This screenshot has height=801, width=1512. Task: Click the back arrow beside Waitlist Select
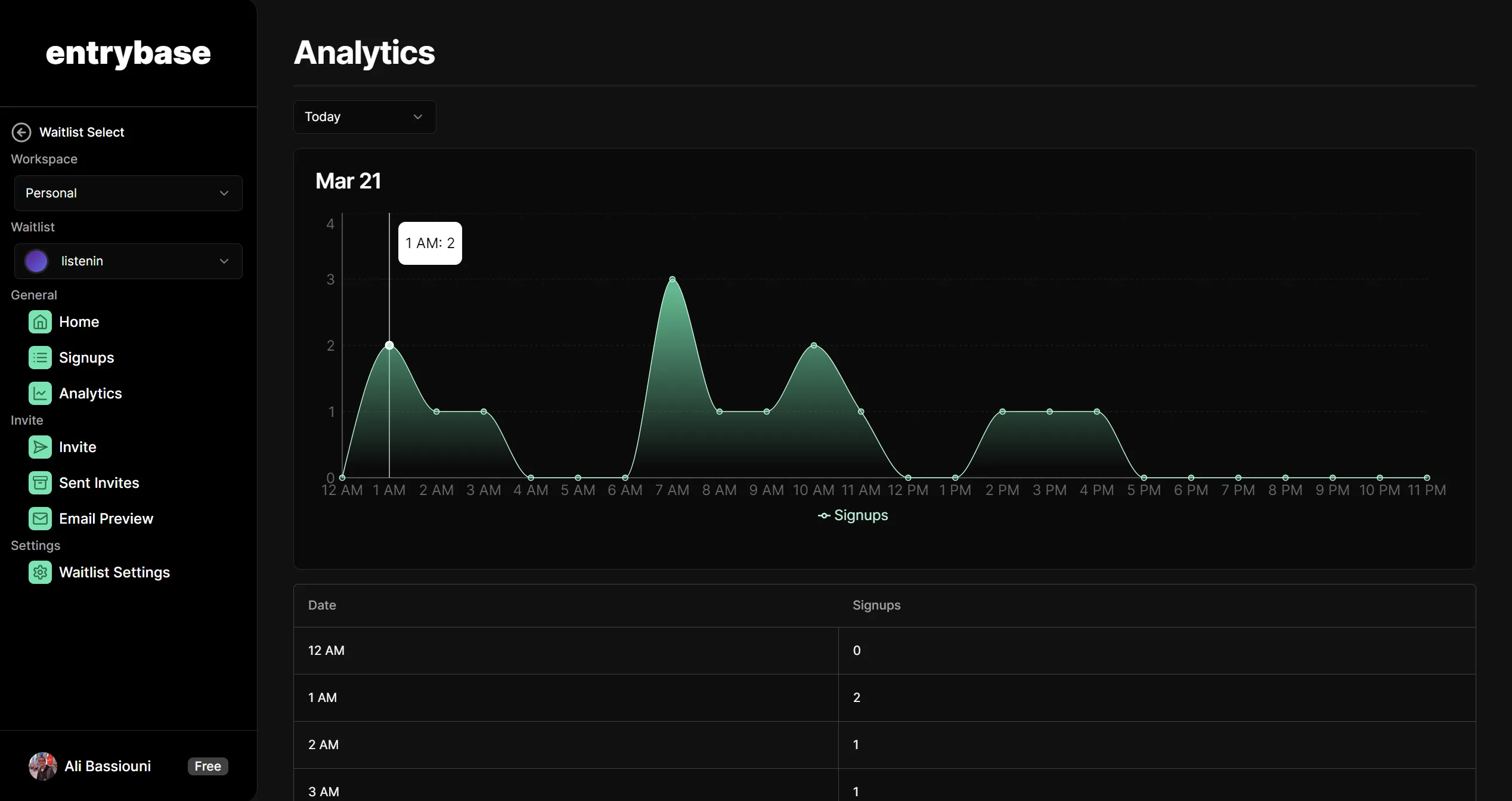(x=21, y=132)
